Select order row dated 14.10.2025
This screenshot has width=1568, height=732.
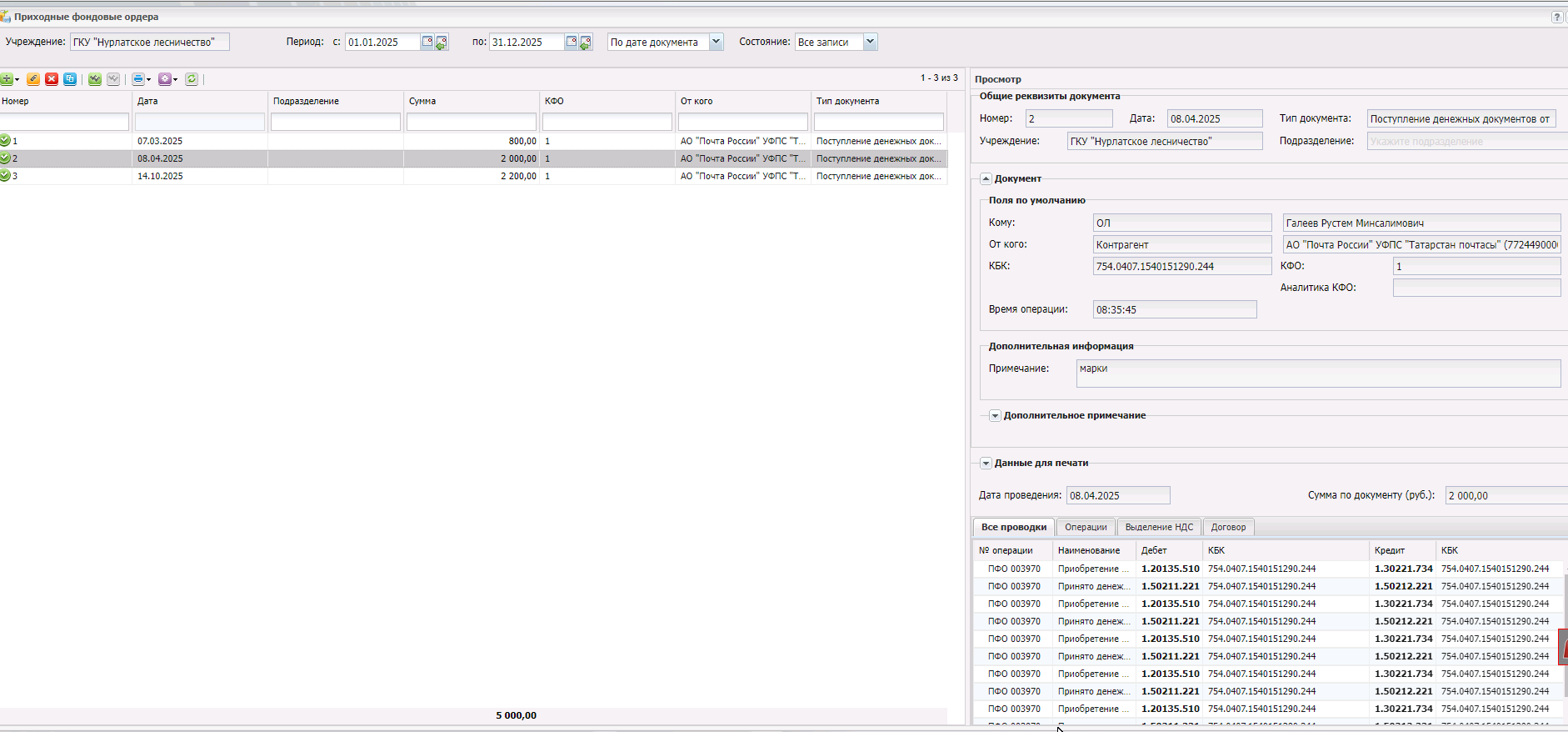pyautogui.click(x=160, y=176)
